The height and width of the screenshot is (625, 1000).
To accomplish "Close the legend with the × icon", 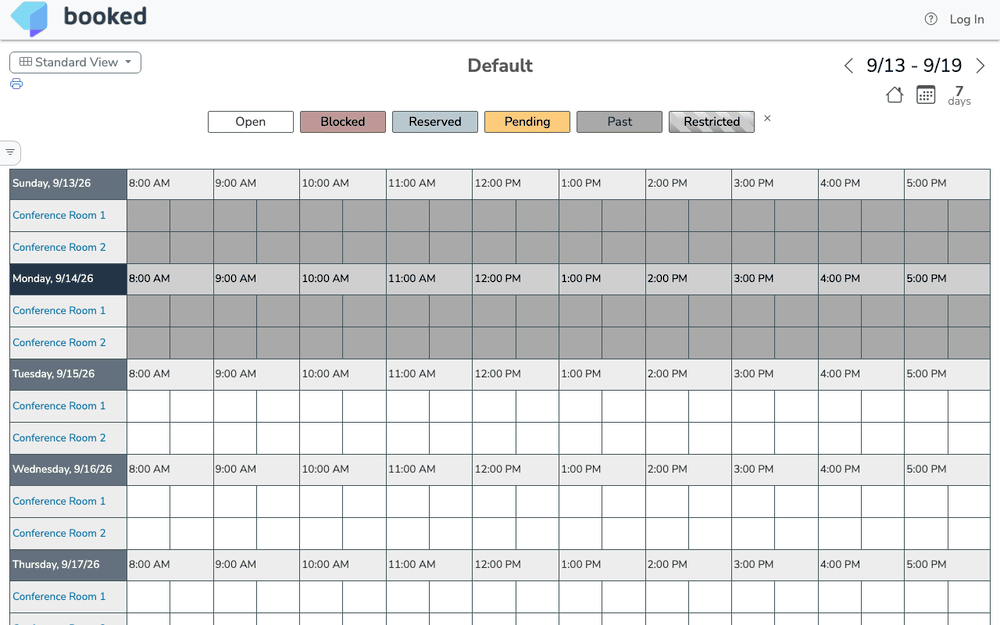I will point(767,118).
